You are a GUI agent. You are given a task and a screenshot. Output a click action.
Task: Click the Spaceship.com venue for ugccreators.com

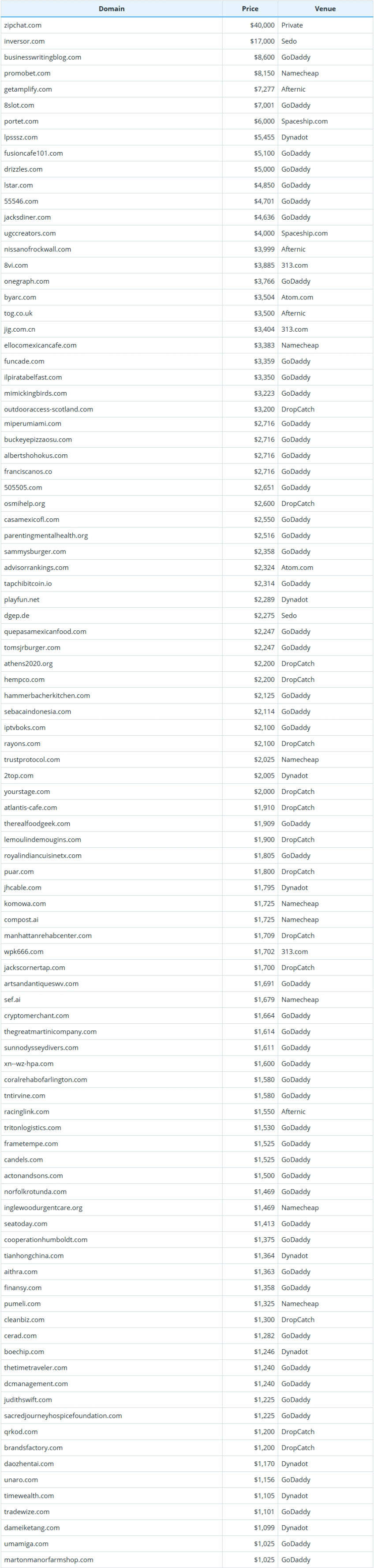(304, 233)
